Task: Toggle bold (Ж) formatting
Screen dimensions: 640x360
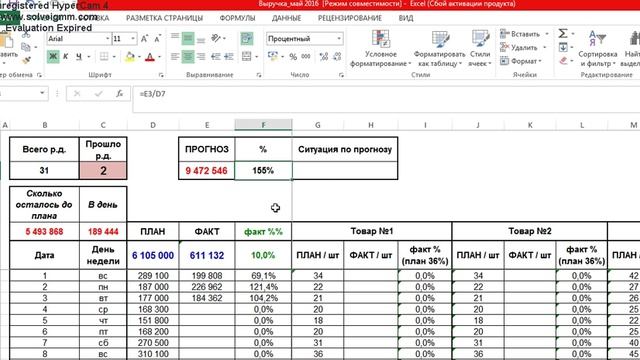Action: tap(53, 57)
